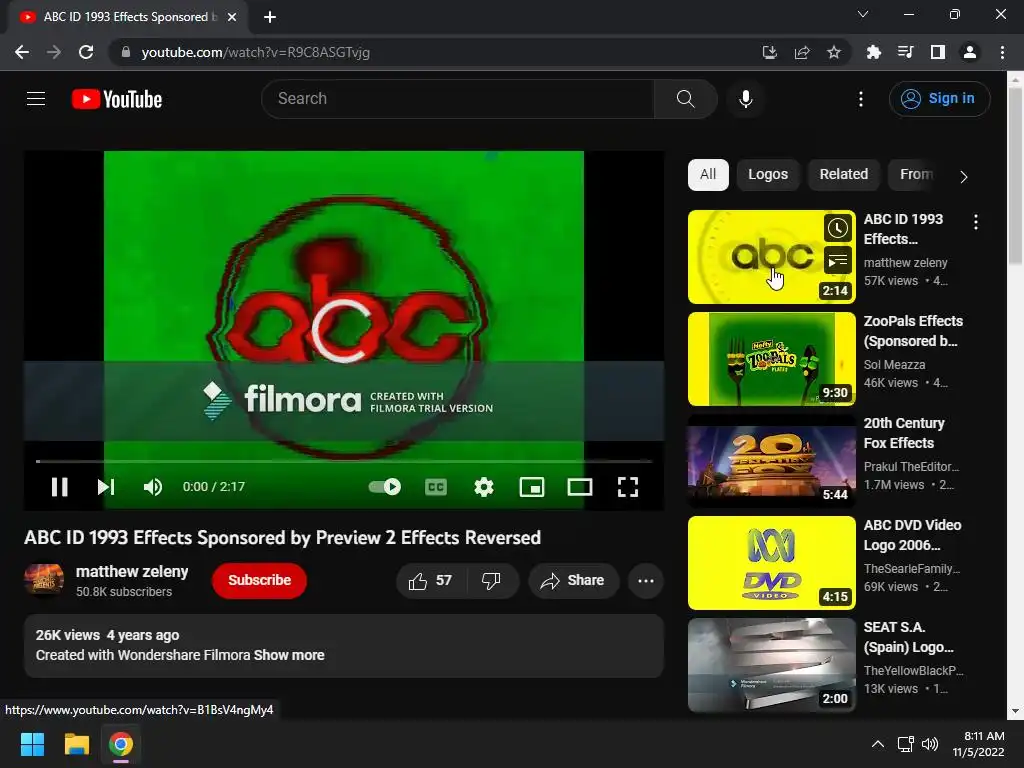1024x768 pixels.
Task: Dislike the video with thumbs down
Action: [492, 581]
